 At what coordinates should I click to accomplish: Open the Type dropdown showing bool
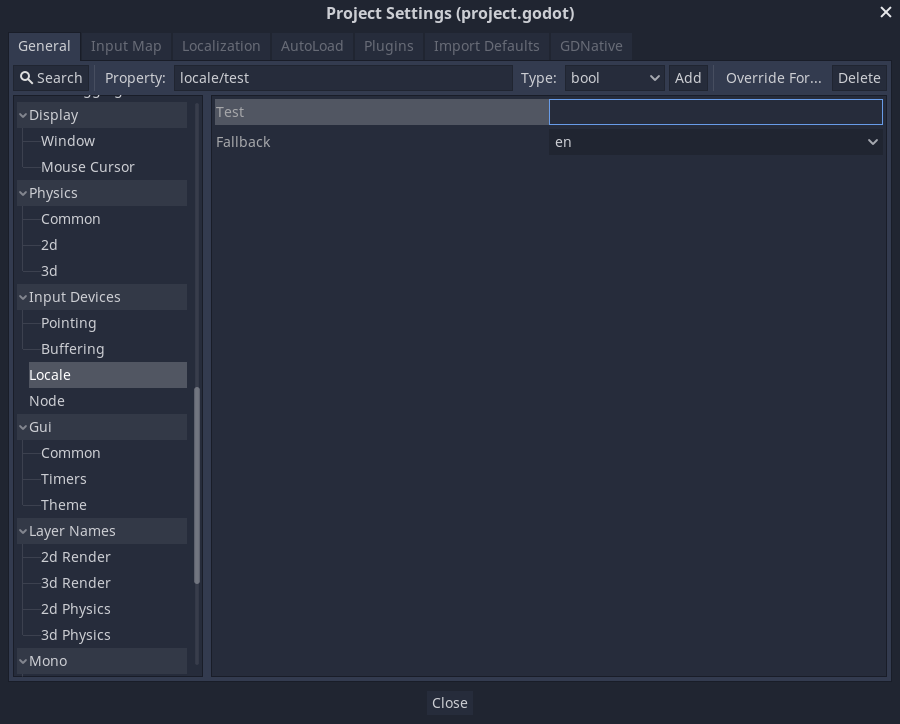point(615,78)
